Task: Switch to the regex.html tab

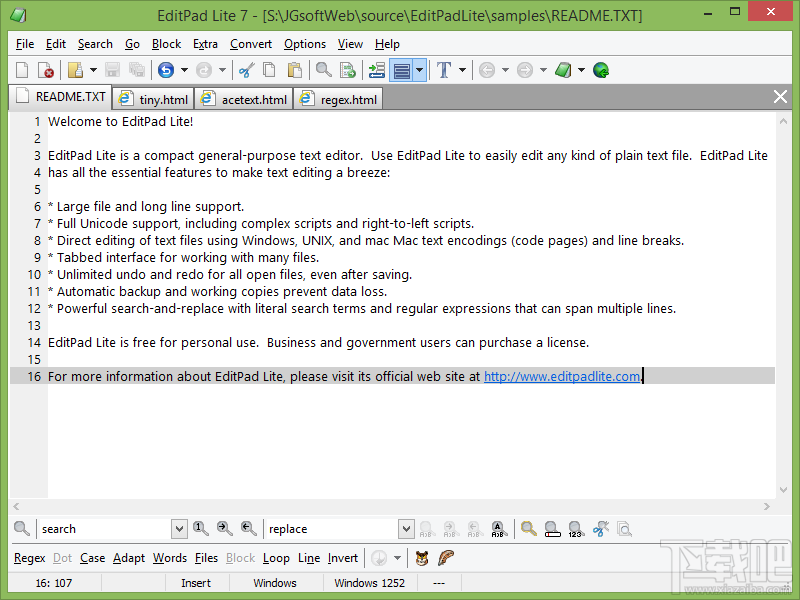Action: (338, 99)
